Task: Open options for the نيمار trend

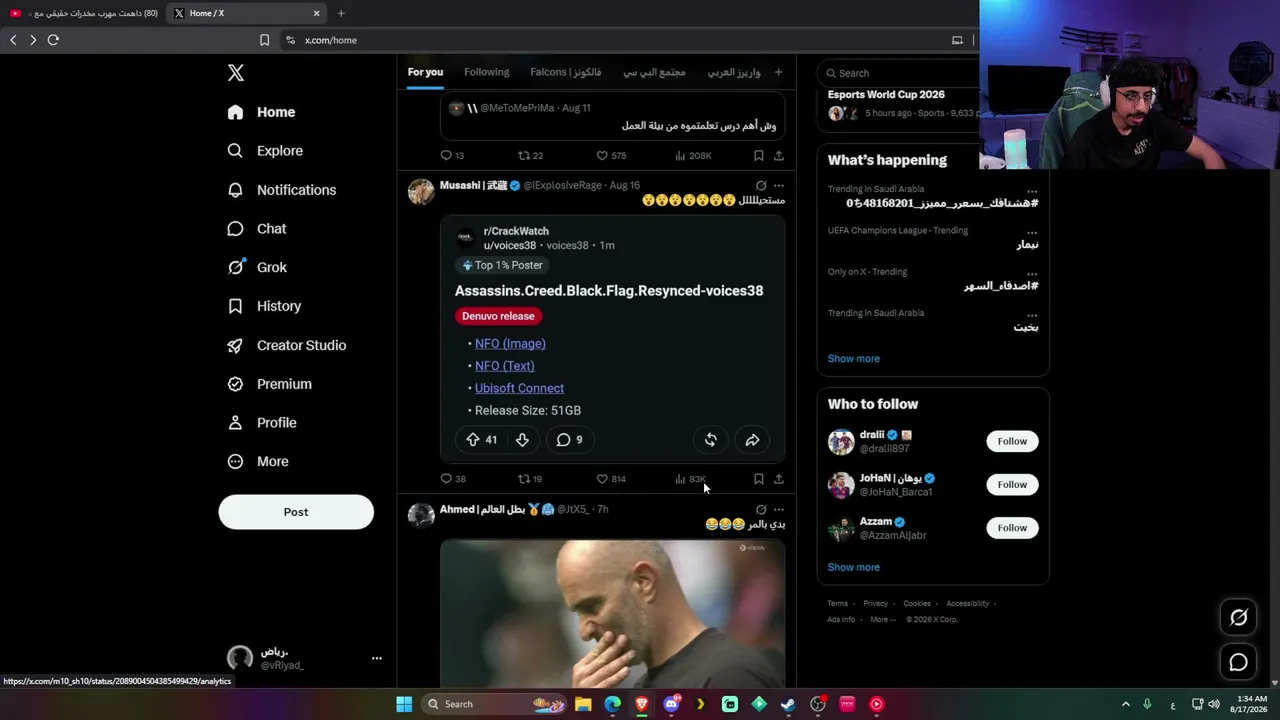Action: coord(1032,232)
